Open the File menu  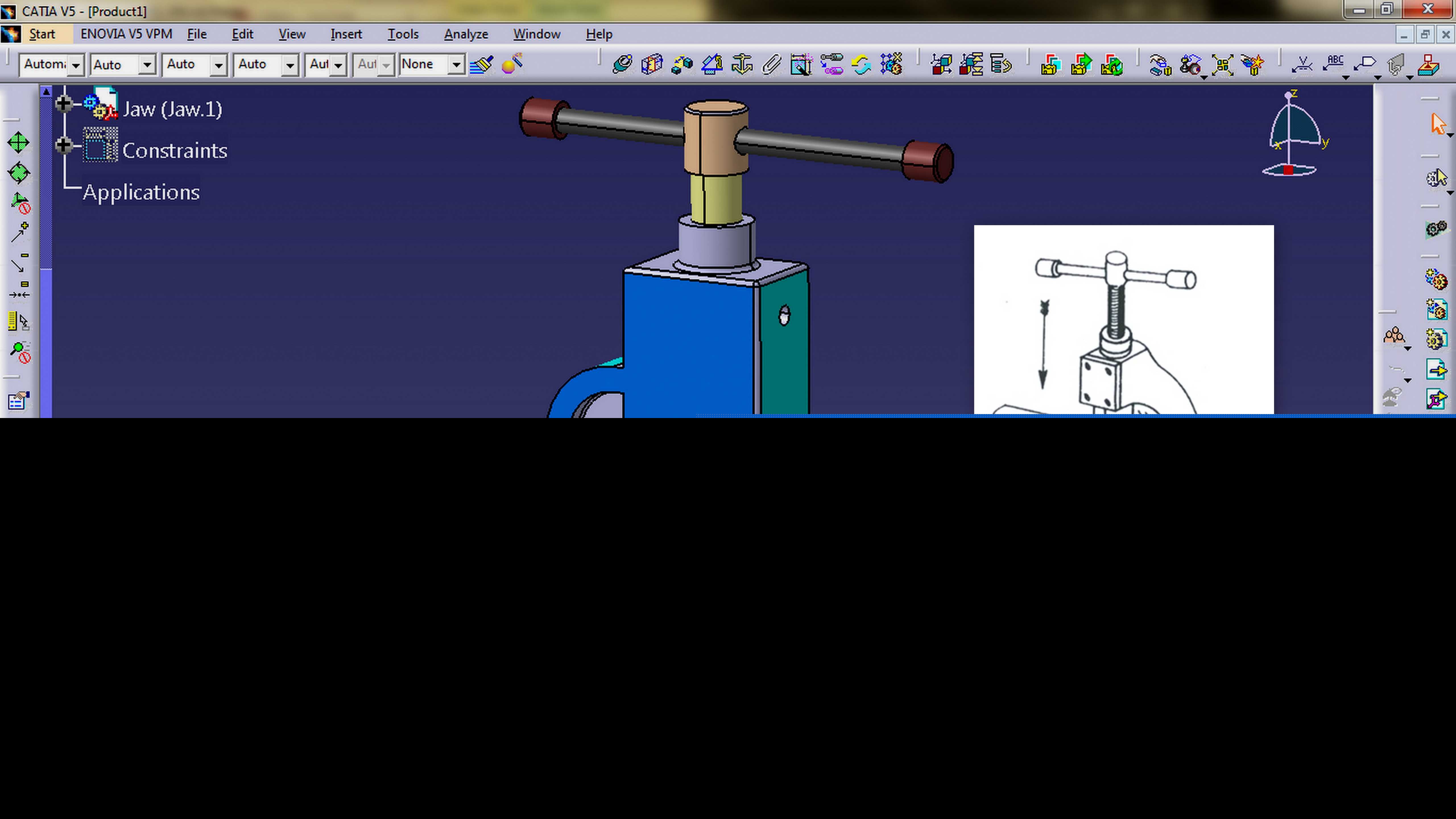tap(197, 34)
